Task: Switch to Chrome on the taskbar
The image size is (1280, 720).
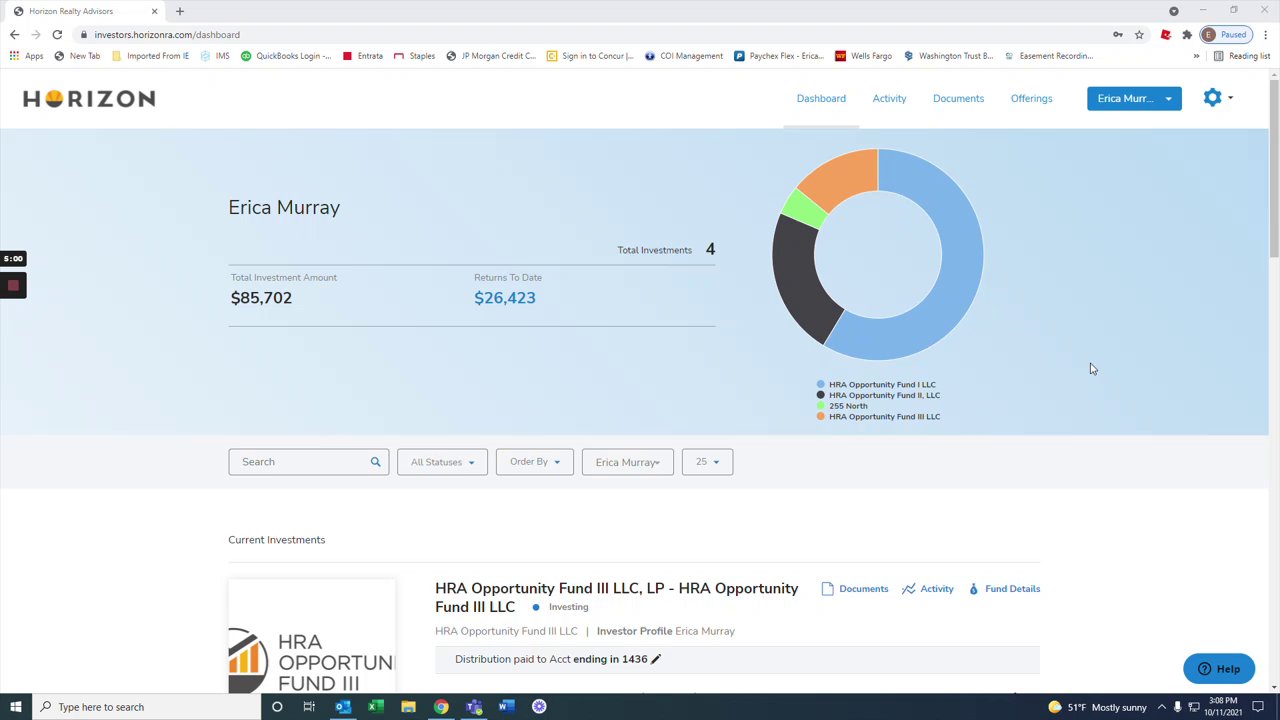Action: (441, 707)
